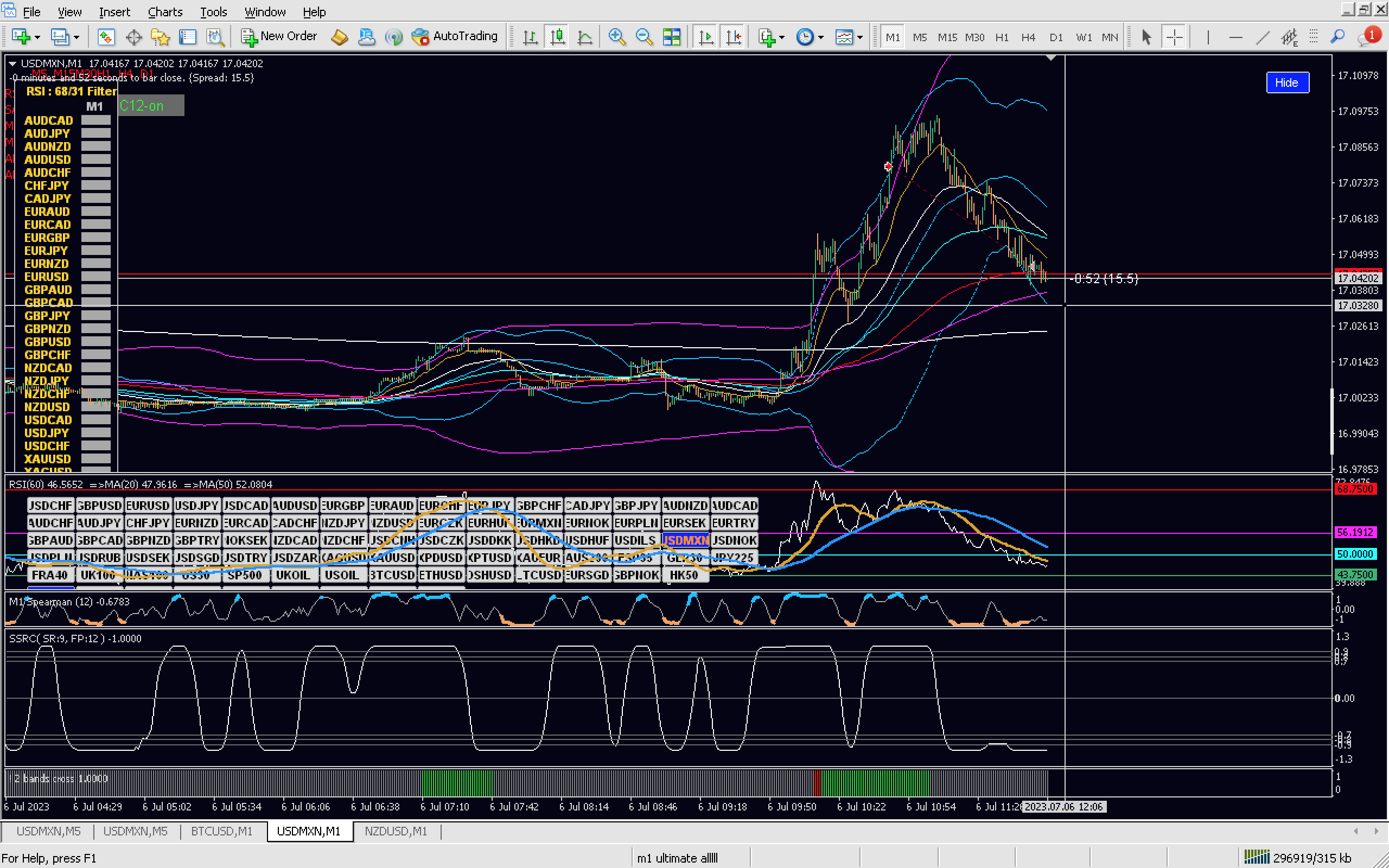The height and width of the screenshot is (868, 1389).
Task: Toggle AutoTrading on or off
Action: coord(455,37)
